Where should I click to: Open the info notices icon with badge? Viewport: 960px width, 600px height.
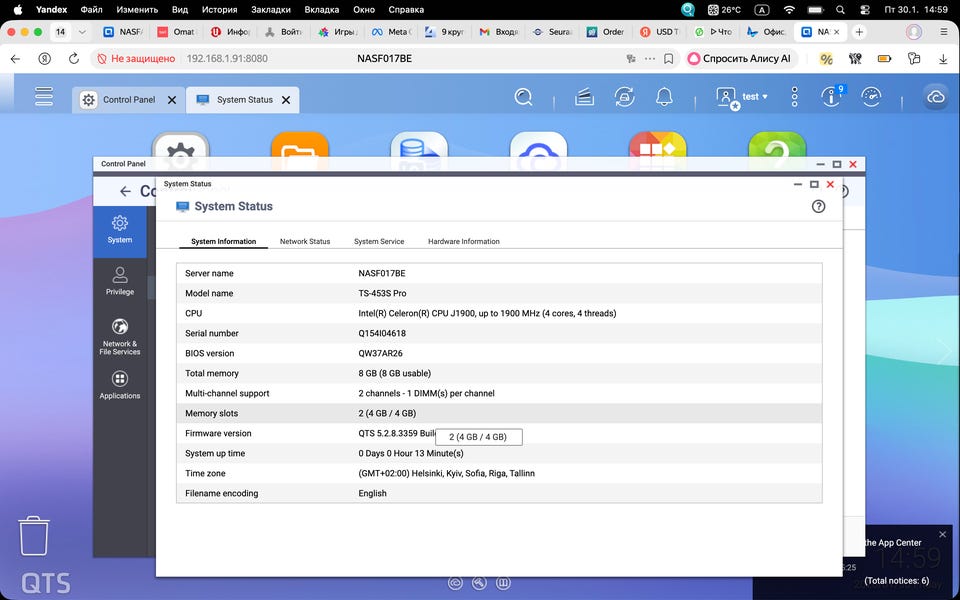[830, 97]
